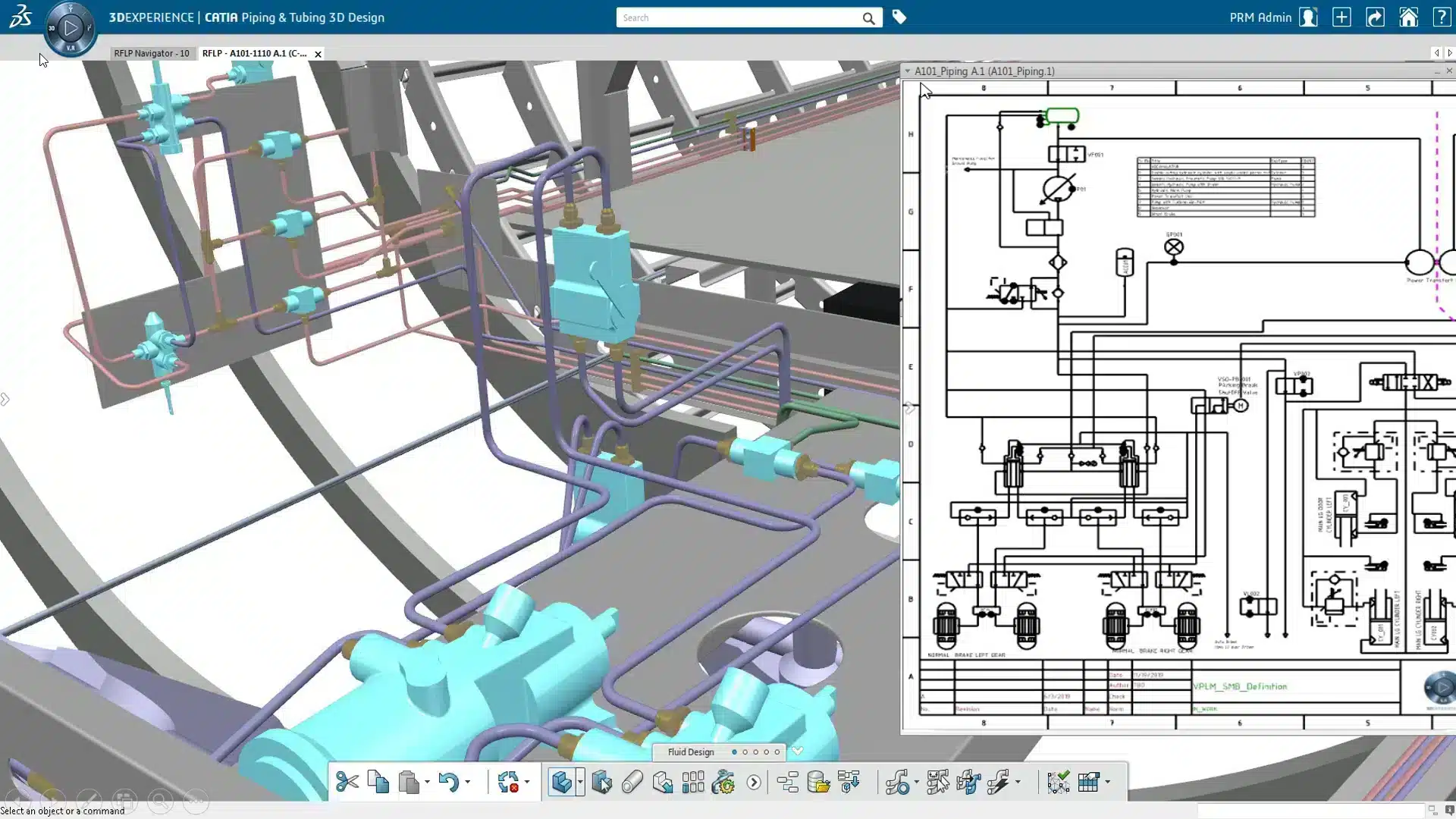The width and height of the screenshot is (1456, 819).
Task: Select the last Fluid Design section dot
Action: [777, 752]
